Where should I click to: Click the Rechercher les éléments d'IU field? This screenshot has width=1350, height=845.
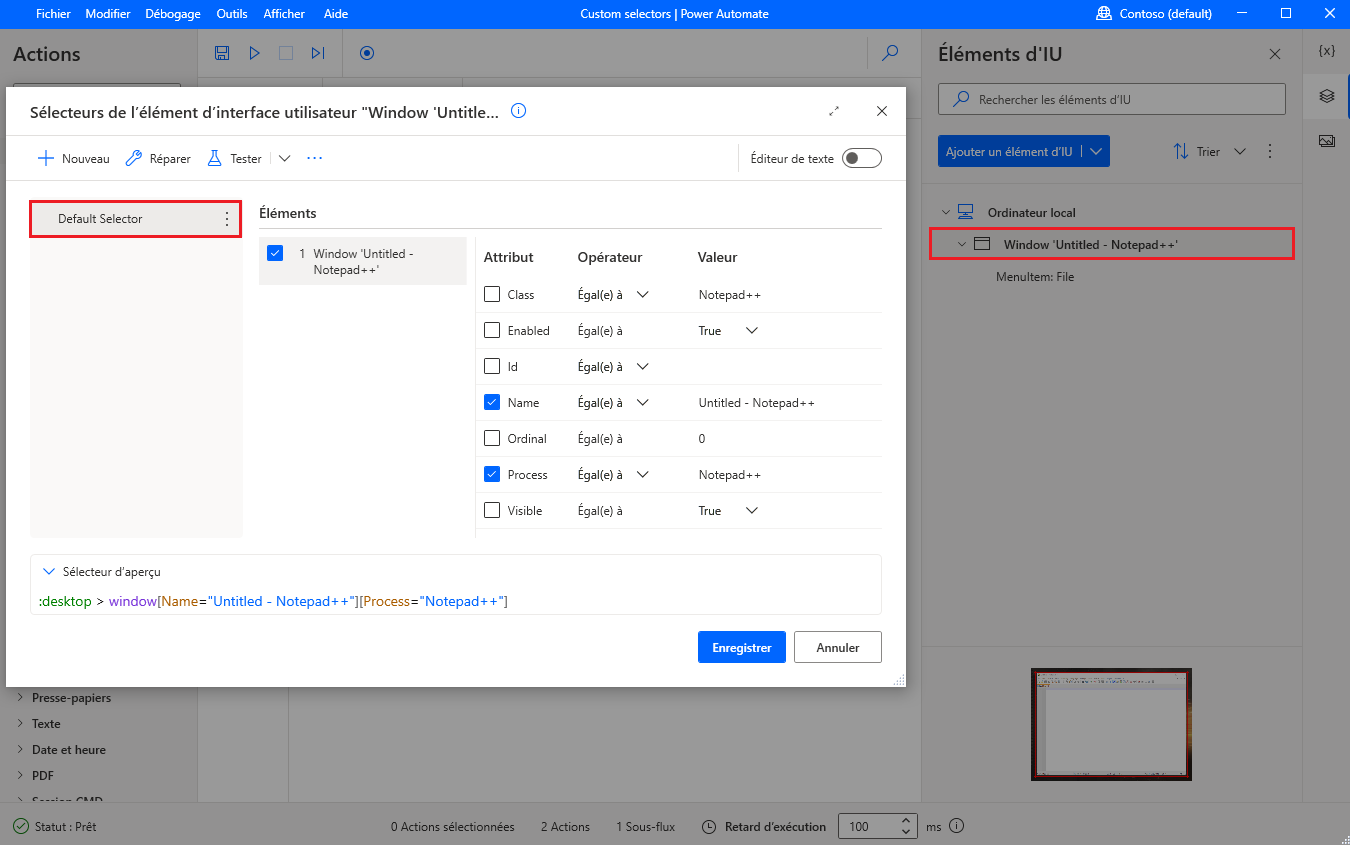tap(1111, 99)
